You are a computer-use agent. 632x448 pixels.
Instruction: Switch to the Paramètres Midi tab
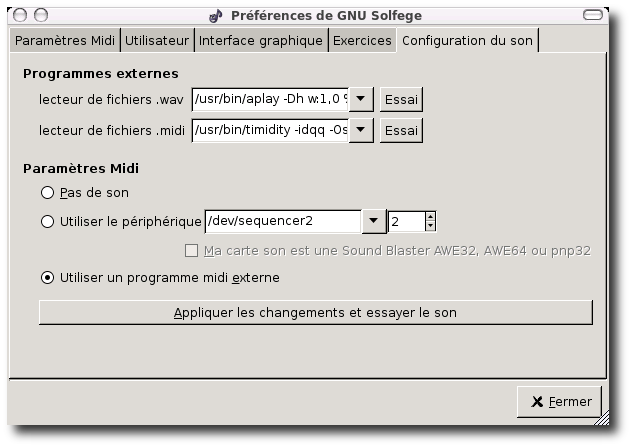click(65, 41)
